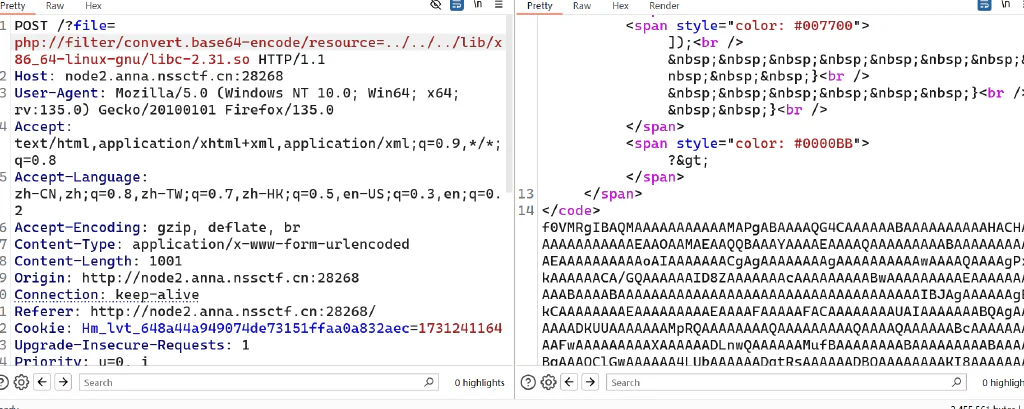This screenshot has width=1024, height=409.
Task: Click 'Content-Length: 1001' header
Action: [x=98, y=261]
